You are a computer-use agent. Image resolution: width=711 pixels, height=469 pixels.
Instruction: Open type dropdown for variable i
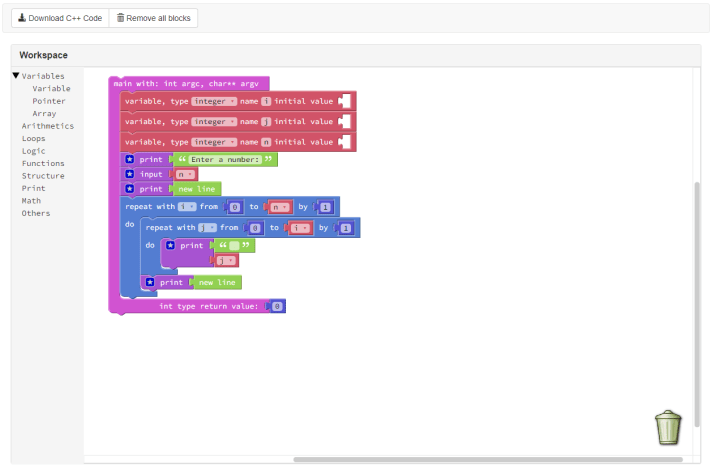213,102
